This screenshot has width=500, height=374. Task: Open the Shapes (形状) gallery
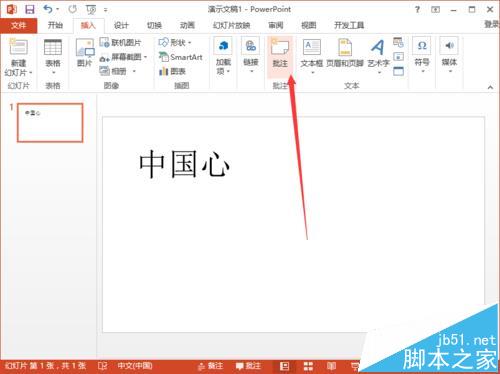point(175,43)
